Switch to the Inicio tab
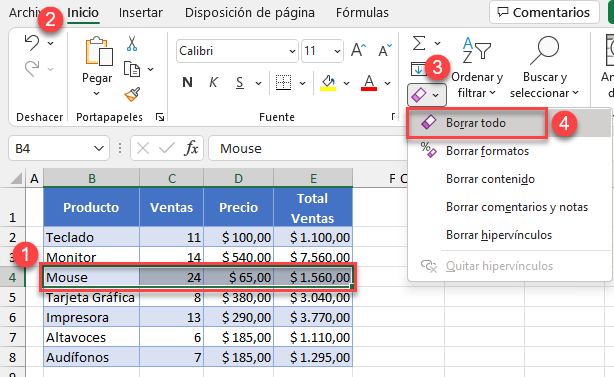 pyautogui.click(x=83, y=13)
